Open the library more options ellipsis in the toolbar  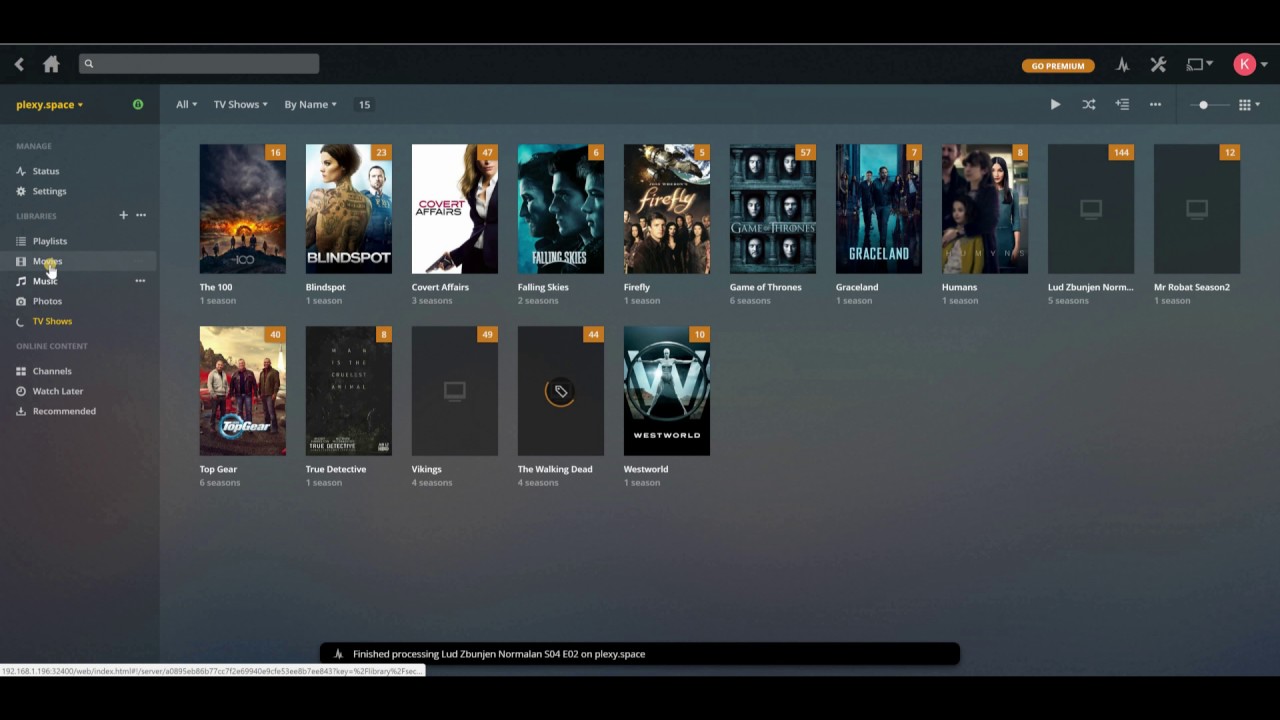click(x=1155, y=104)
